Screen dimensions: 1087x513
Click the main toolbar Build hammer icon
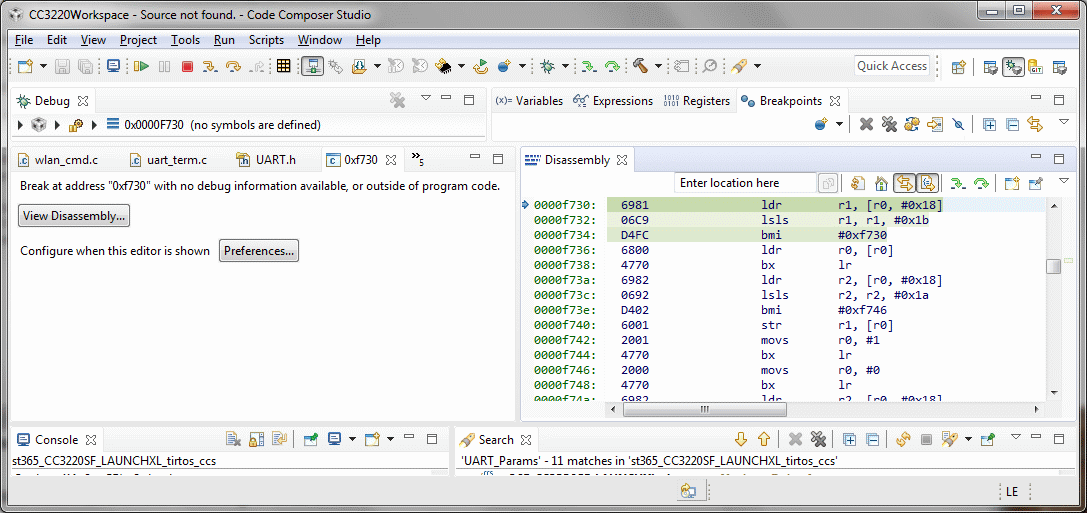[640, 66]
